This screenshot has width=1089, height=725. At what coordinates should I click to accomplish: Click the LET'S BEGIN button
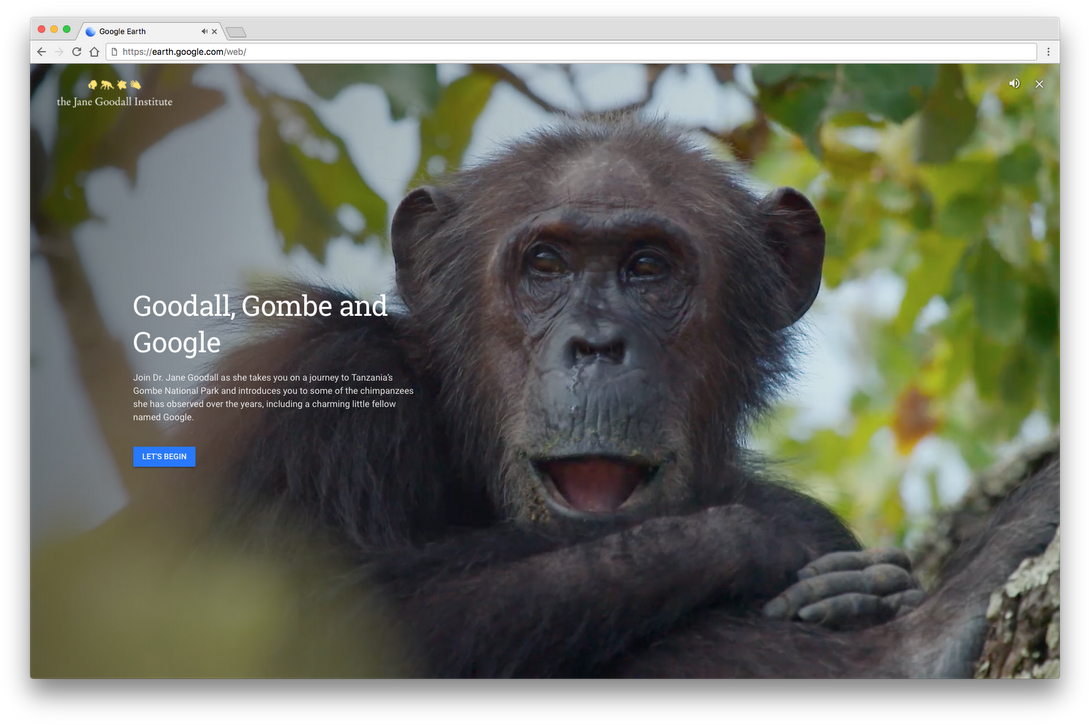[164, 456]
